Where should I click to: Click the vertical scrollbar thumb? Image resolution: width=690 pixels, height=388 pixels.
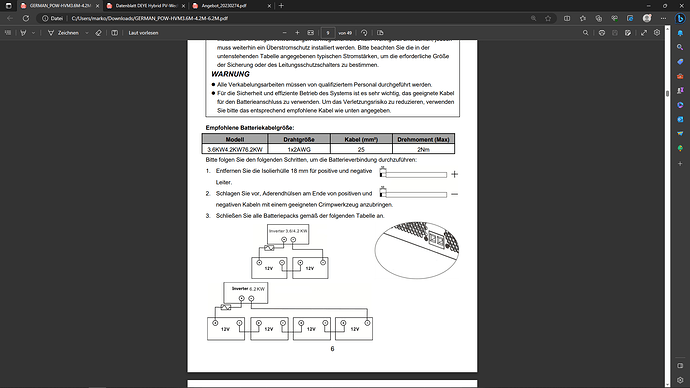[x=668, y=93]
